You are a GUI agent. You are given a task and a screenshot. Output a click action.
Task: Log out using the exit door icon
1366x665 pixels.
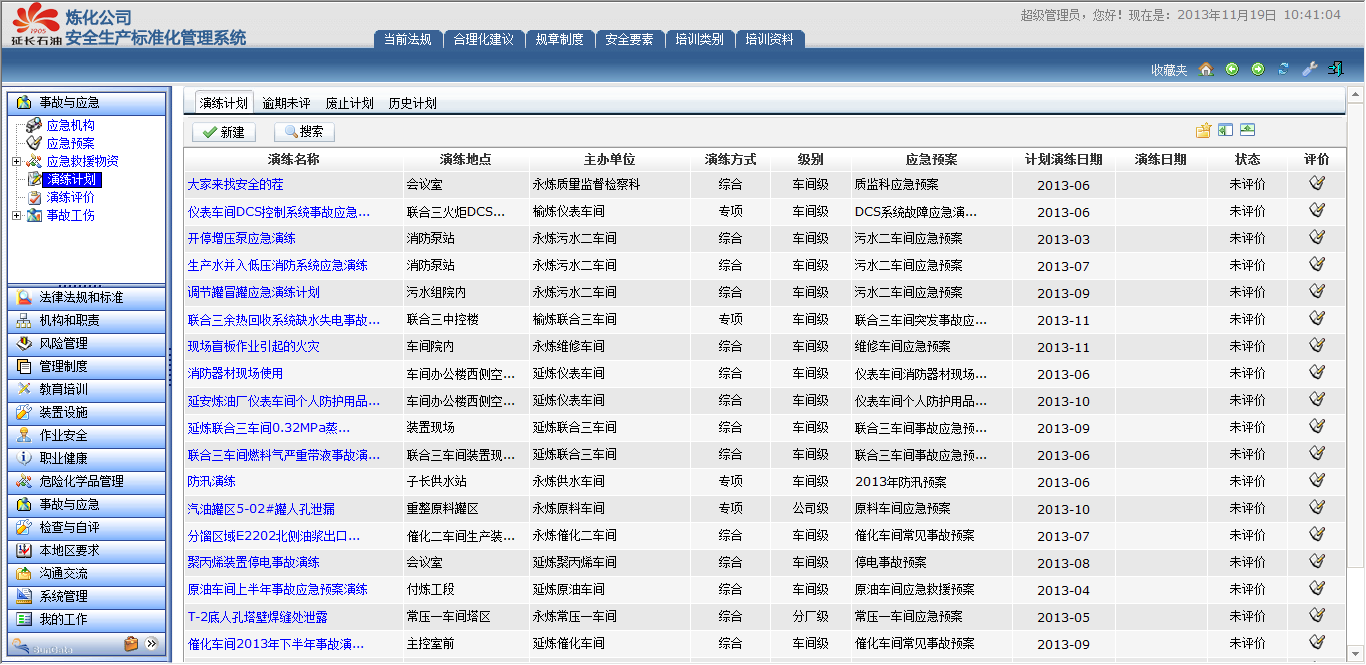(1335, 69)
